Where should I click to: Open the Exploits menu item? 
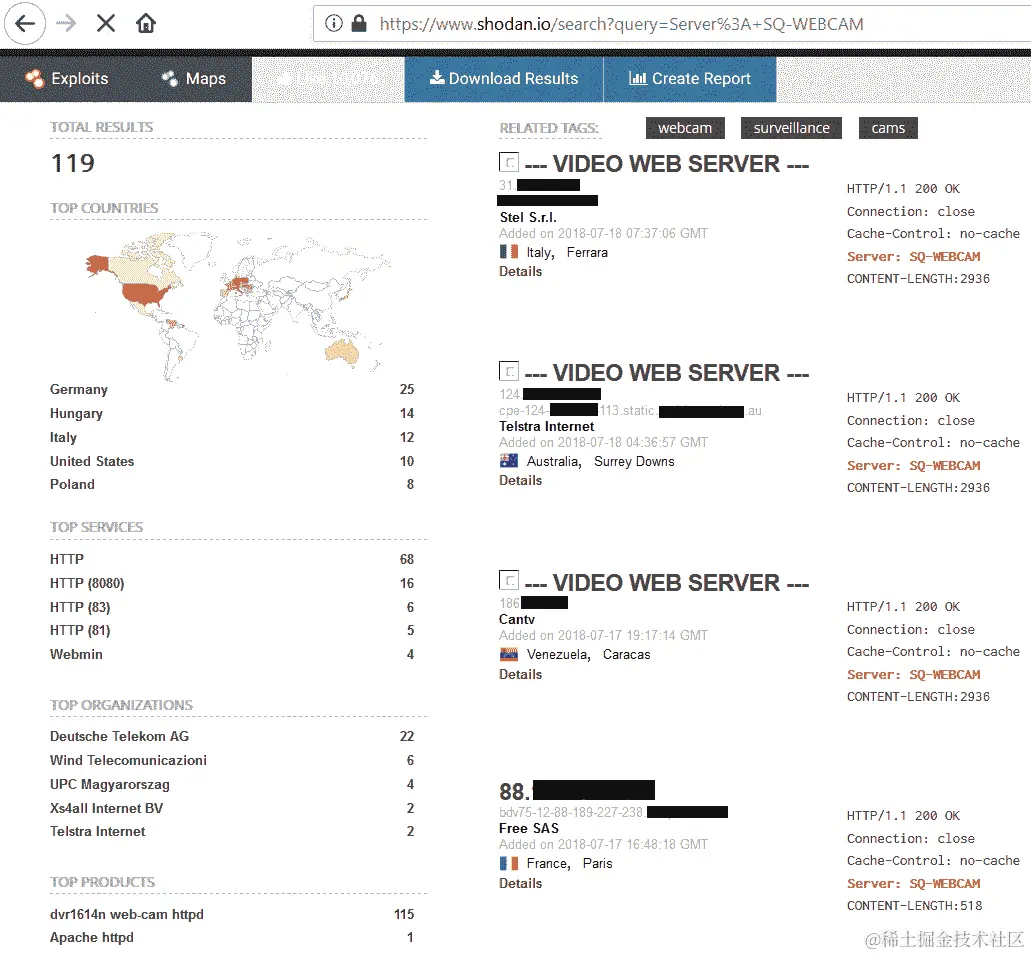point(67,79)
